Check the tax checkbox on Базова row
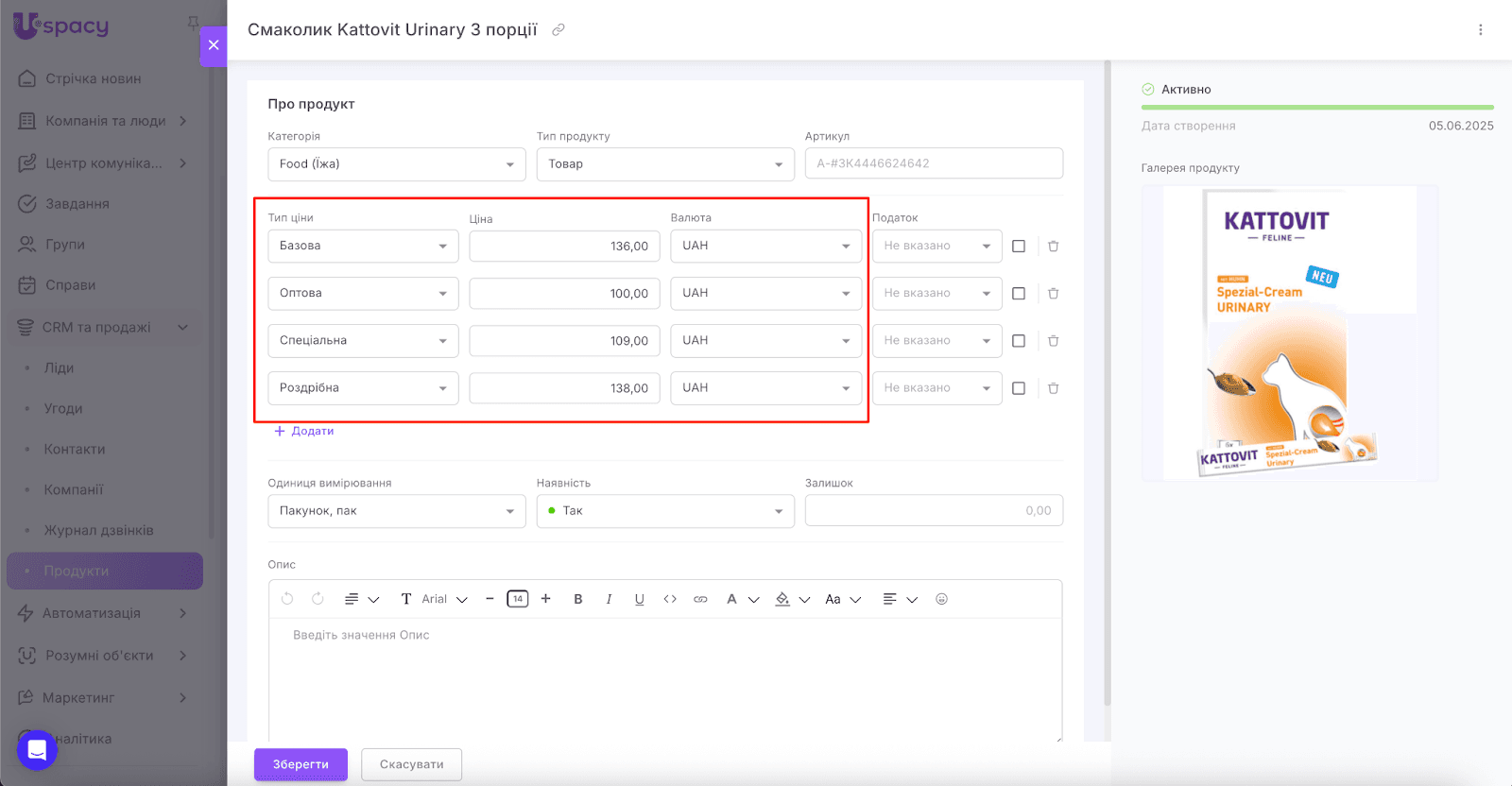This screenshot has height=786, width=1512. point(1019,247)
